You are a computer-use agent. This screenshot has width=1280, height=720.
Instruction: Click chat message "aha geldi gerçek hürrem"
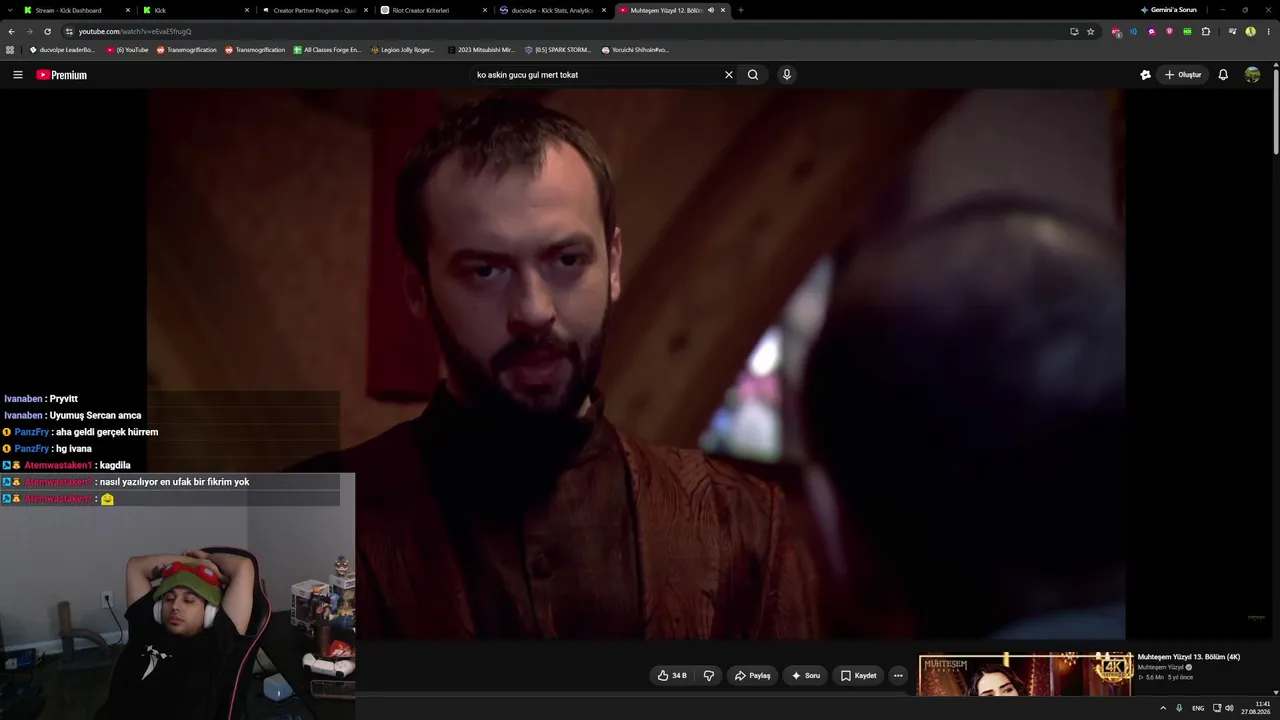click(x=107, y=432)
